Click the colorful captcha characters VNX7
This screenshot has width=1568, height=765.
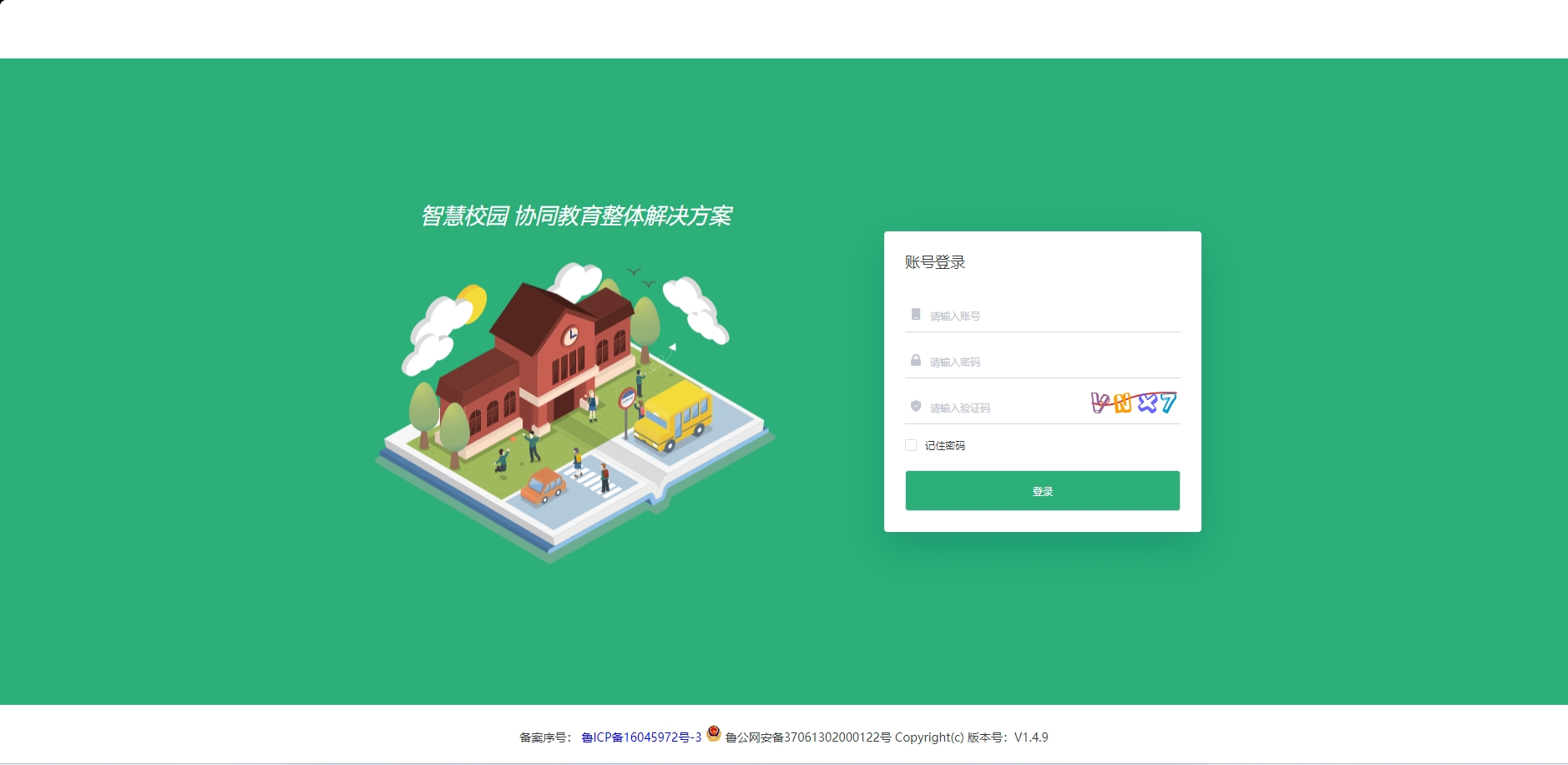[1132, 403]
